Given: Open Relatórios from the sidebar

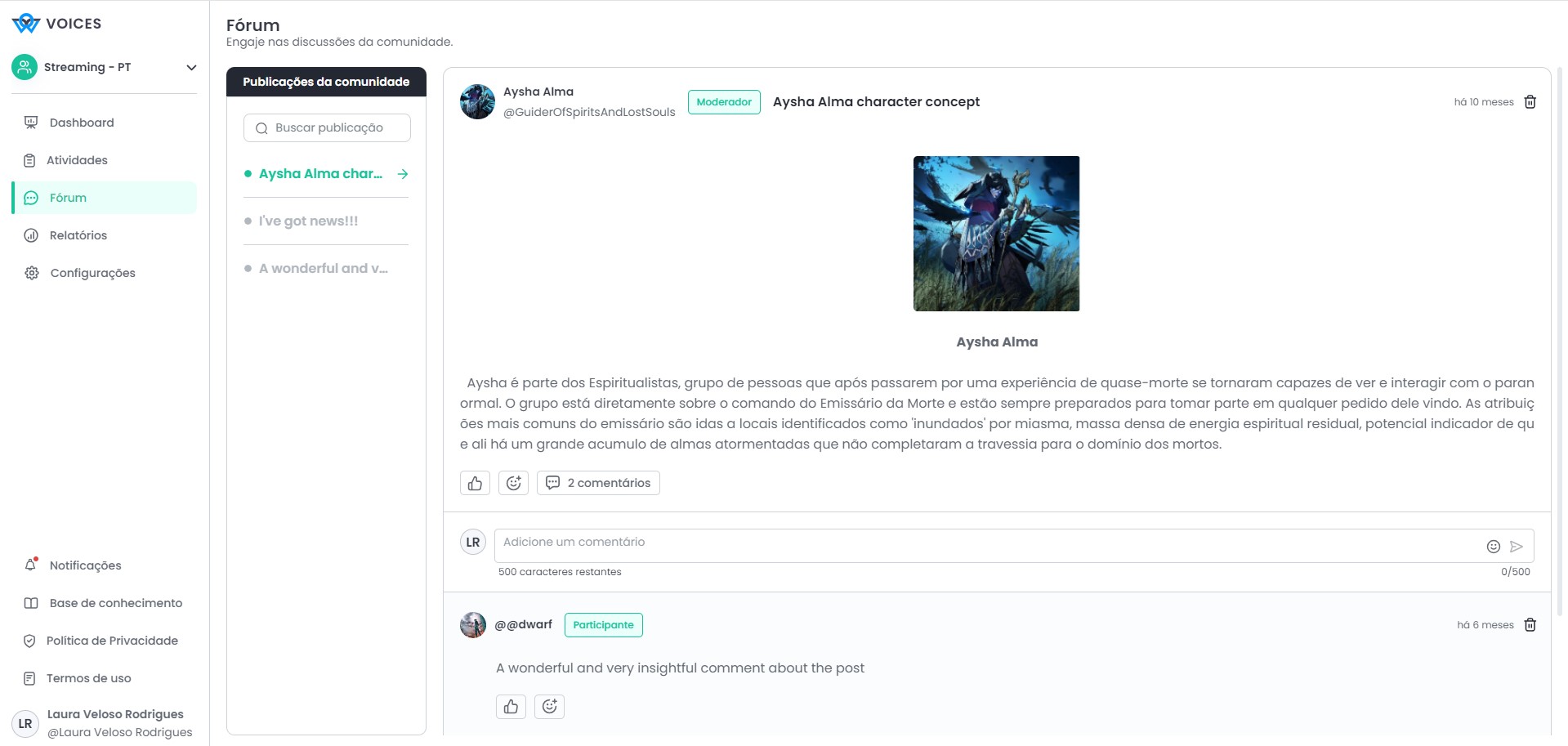Looking at the screenshot, I should click(78, 235).
